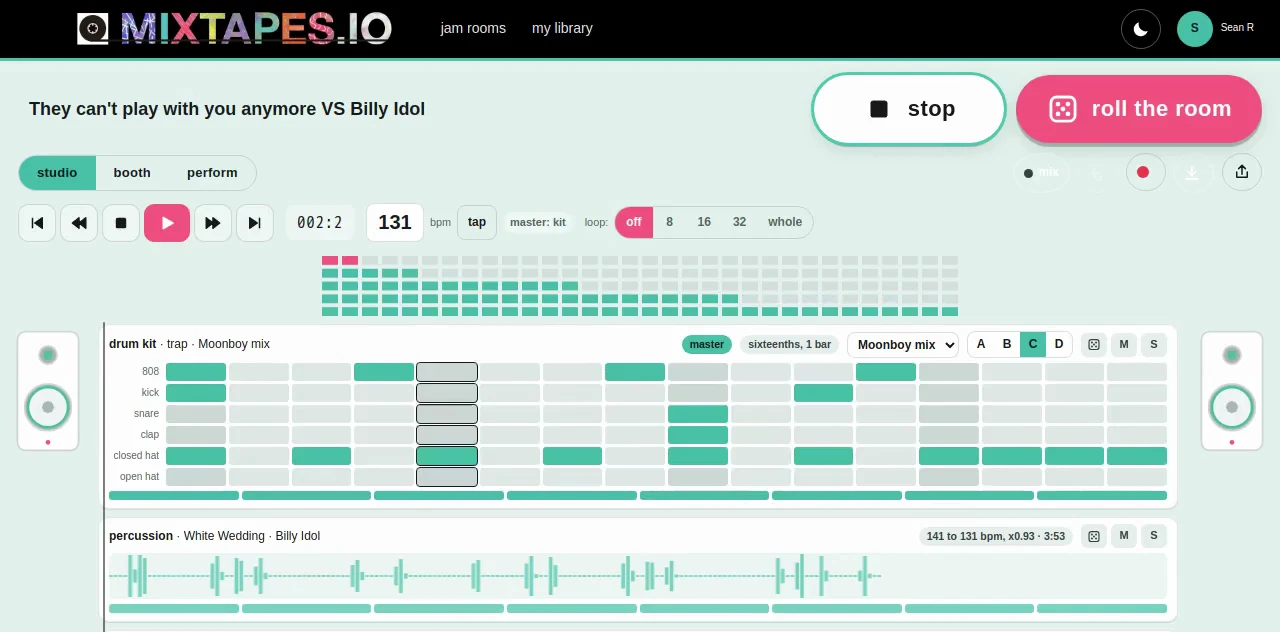Solo the percussion track
This screenshot has height=632, width=1280.
pos(1154,536)
